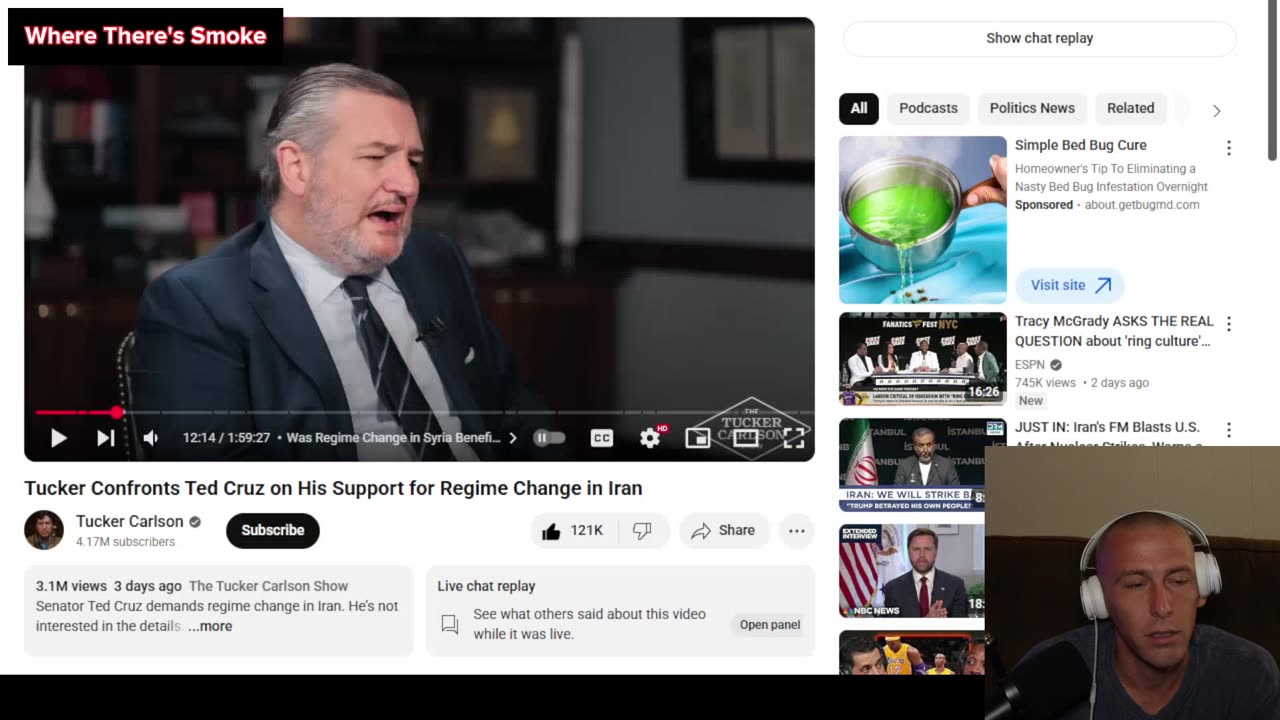Click the page vertical scrollbar
The width and height of the screenshot is (1280, 720).
coord(1272,80)
